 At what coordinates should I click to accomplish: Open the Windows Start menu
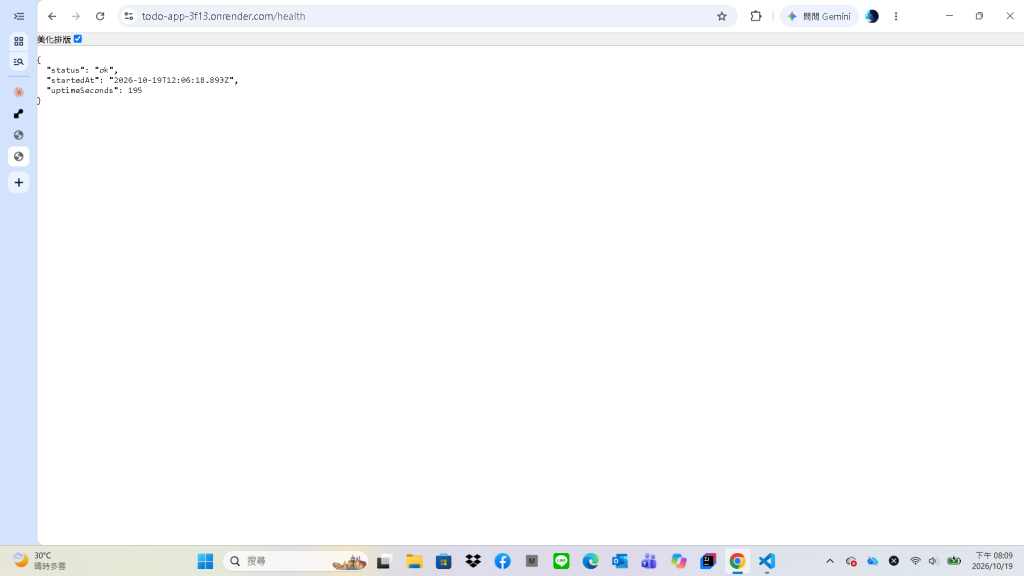click(205, 561)
